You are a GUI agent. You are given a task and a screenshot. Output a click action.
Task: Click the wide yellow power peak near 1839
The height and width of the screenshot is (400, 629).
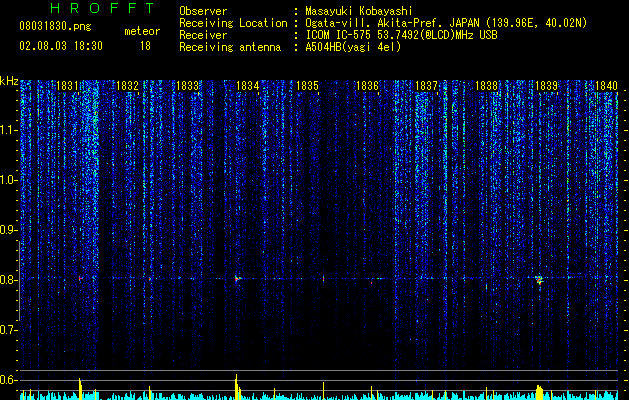[x=540, y=392]
